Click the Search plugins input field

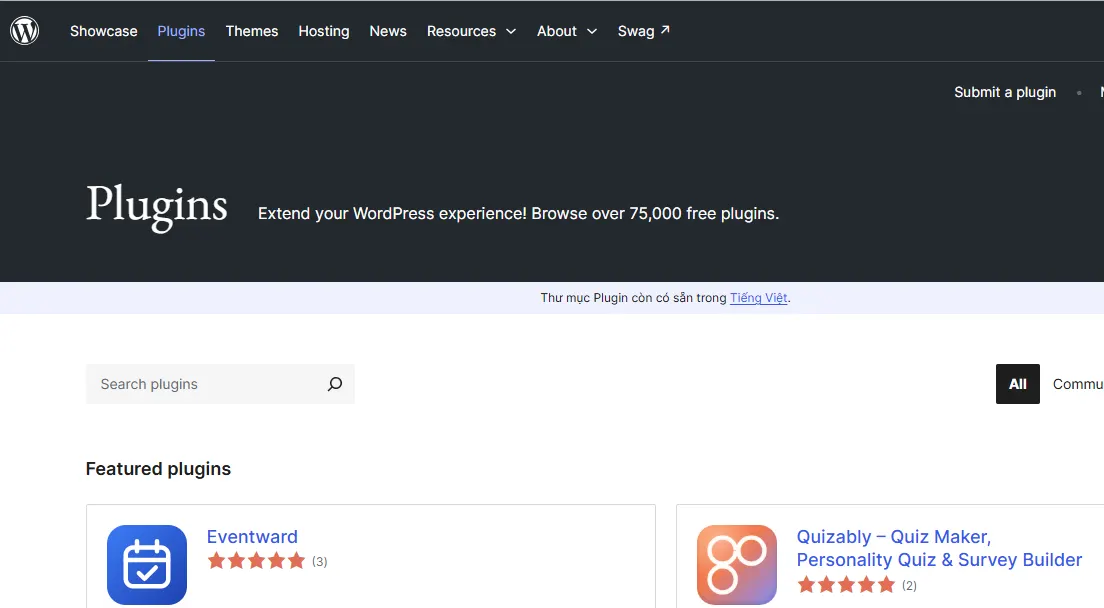point(220,384)
